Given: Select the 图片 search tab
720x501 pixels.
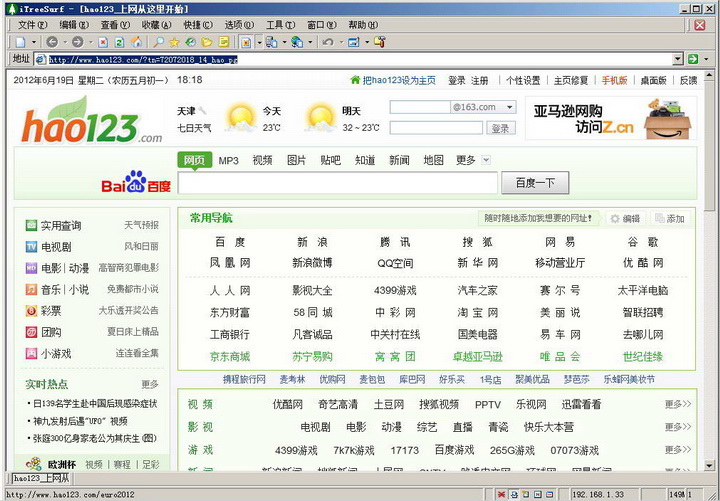Looking at the screenshot, I should click(x=296, y=160).
